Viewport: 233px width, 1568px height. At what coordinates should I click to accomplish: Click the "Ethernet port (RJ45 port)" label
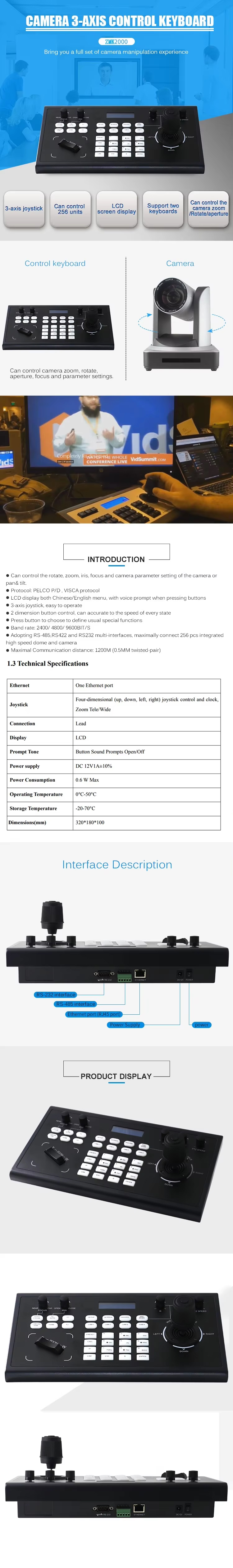tap(94, 1014)
